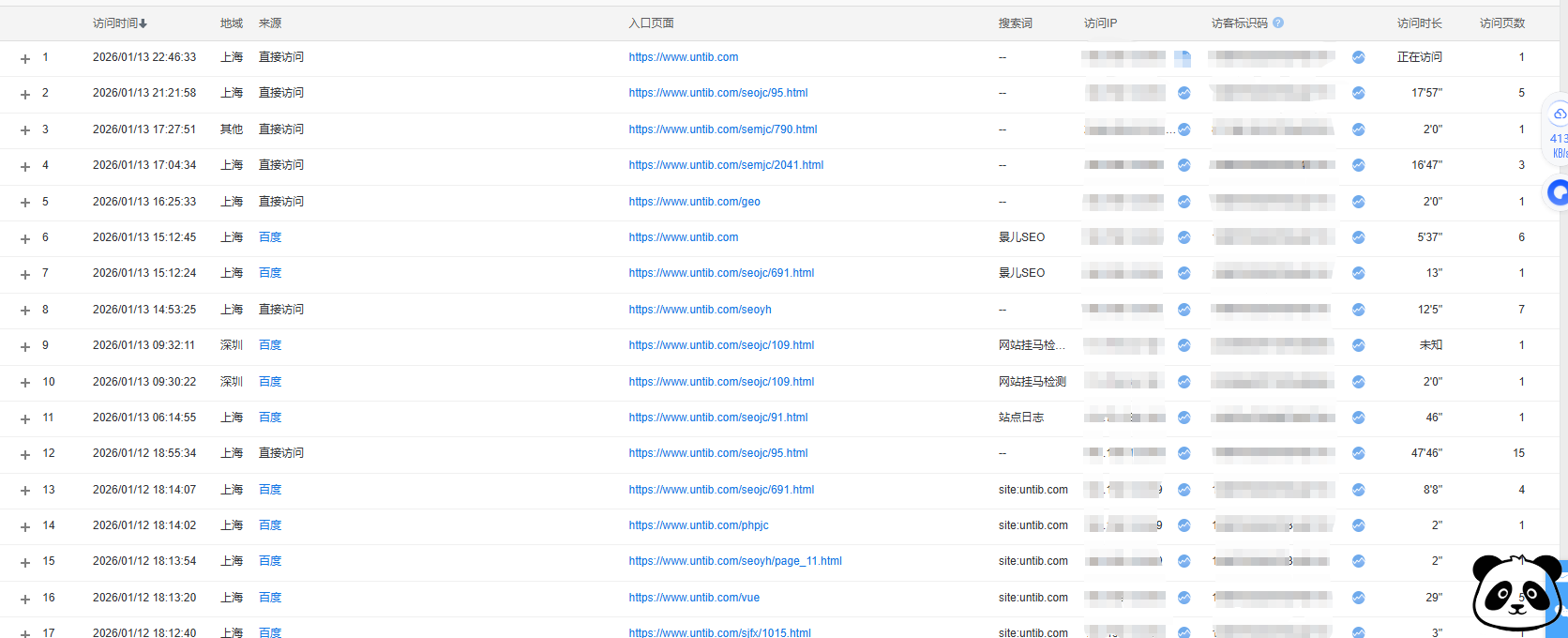This screenshot has width=1568, height=638.
Task: Sort by the 访问时间 column header
Action: pyautogui.click(x=119, y=23)
